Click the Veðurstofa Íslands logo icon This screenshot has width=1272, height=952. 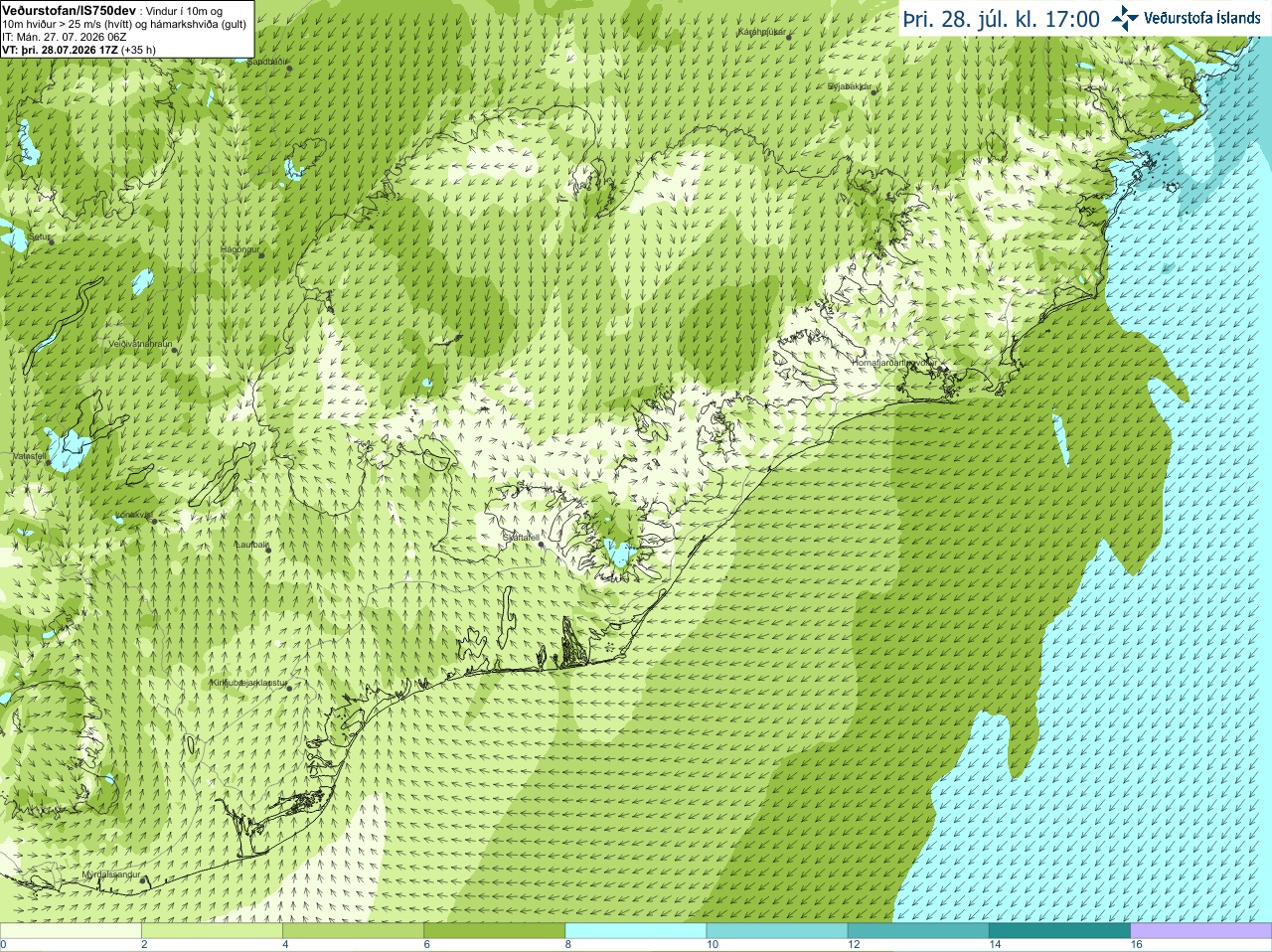coord(1125,18)
